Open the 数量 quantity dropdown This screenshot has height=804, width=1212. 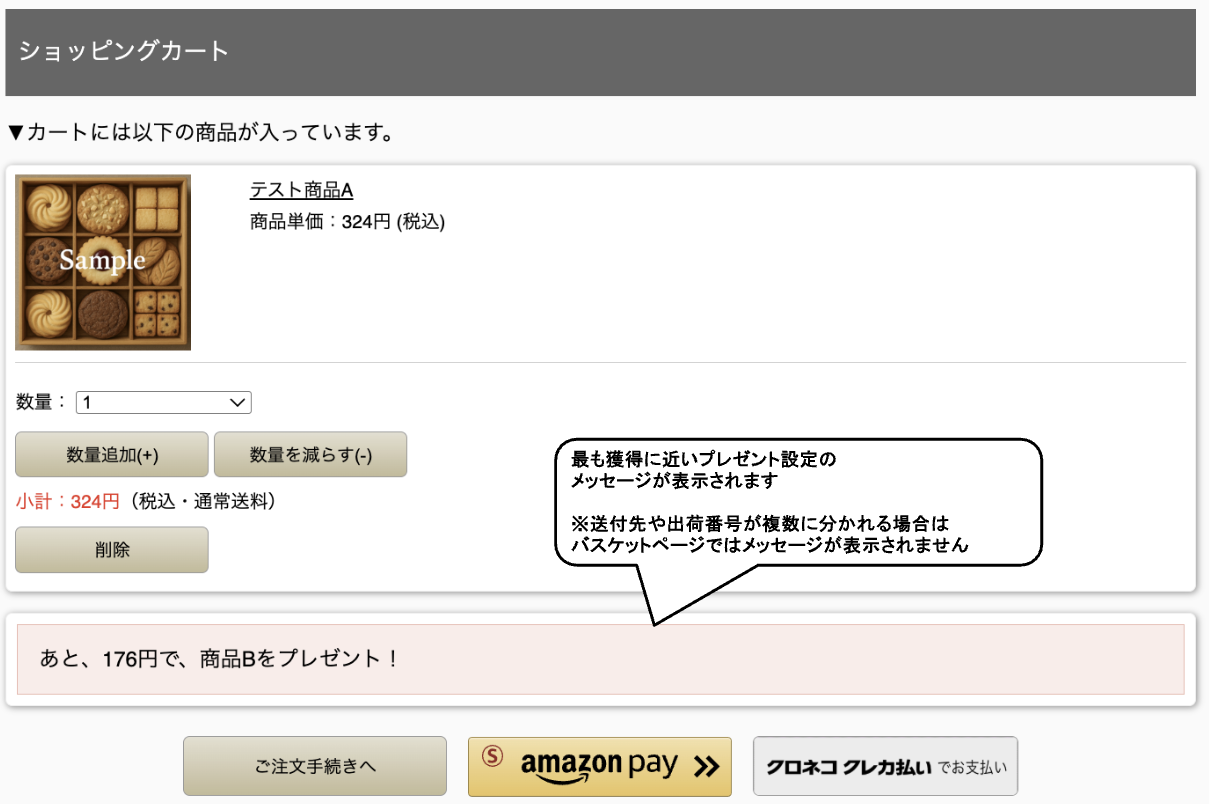click(x=163, y=402)
